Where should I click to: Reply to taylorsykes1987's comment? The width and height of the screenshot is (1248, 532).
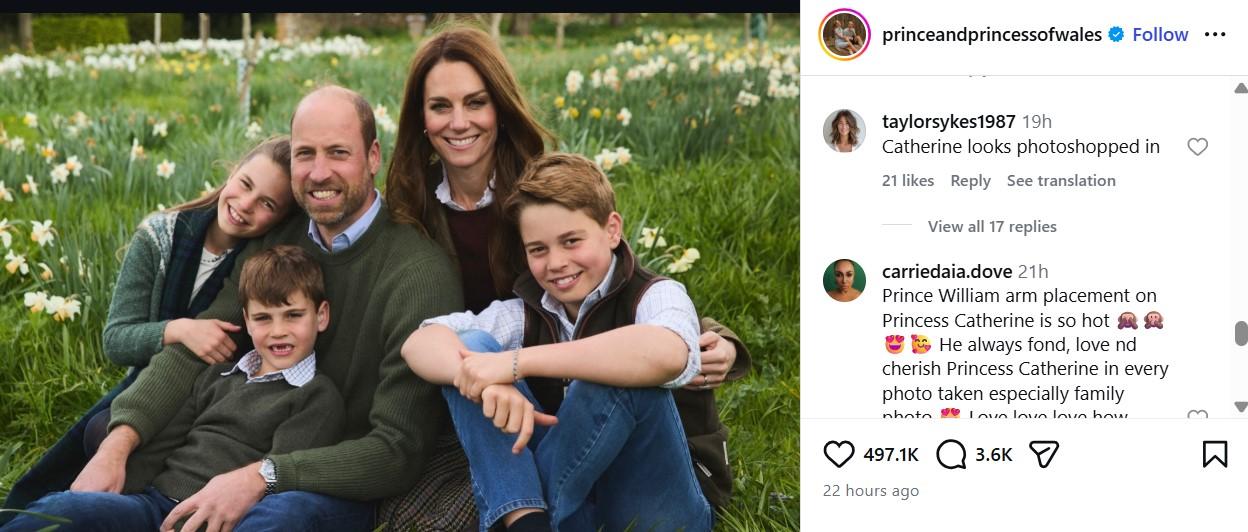970,181
